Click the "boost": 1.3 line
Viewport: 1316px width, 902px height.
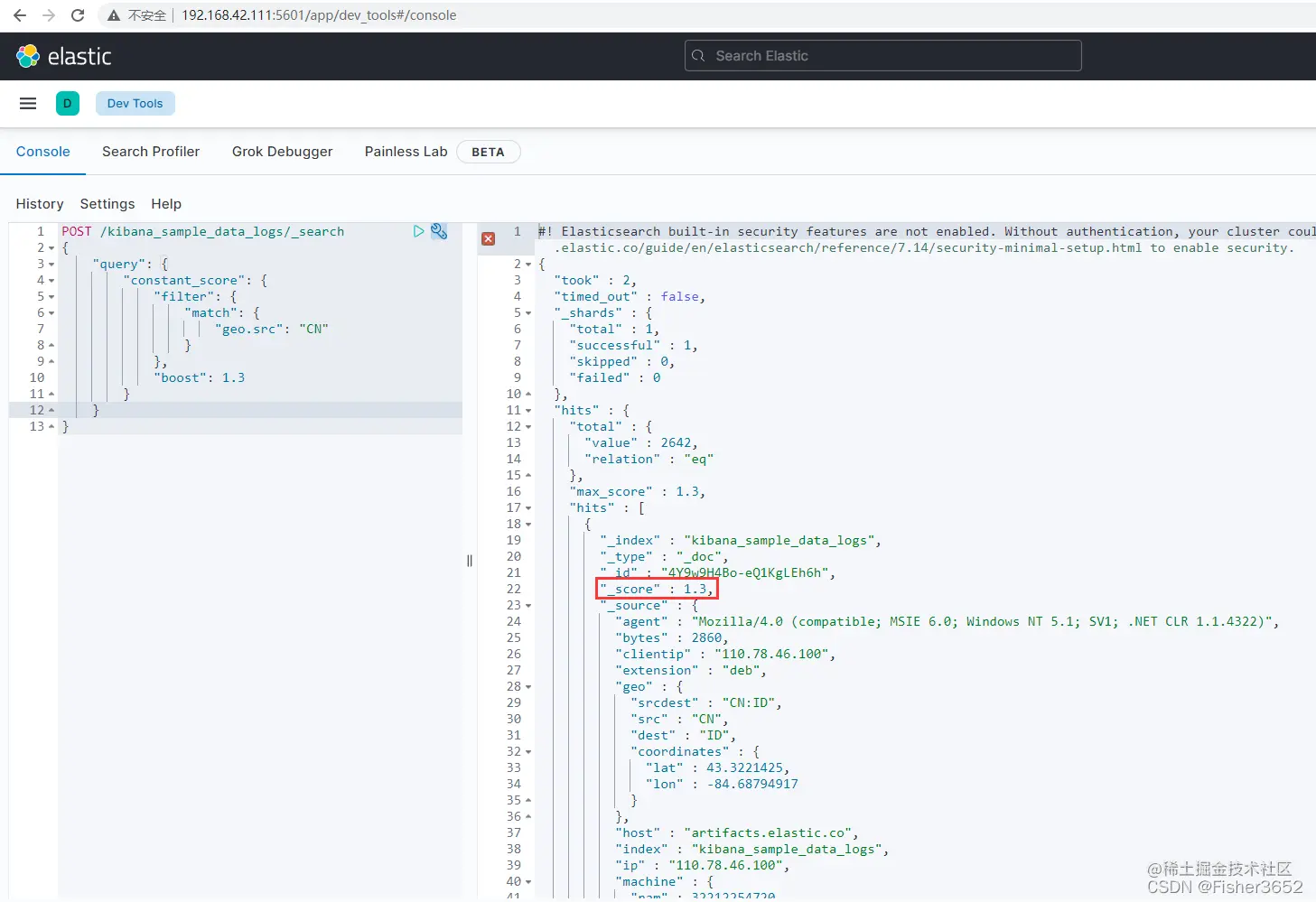click(x=200, y=377)
